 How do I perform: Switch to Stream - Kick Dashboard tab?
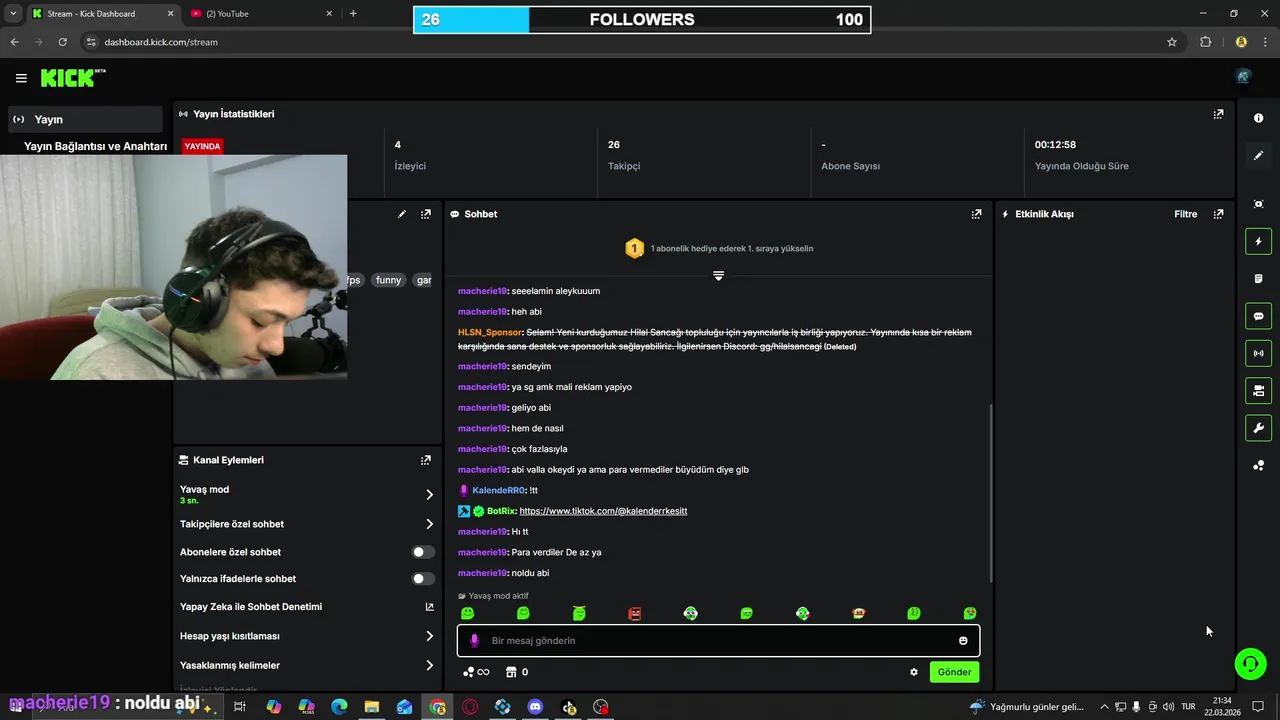point(102,14)
